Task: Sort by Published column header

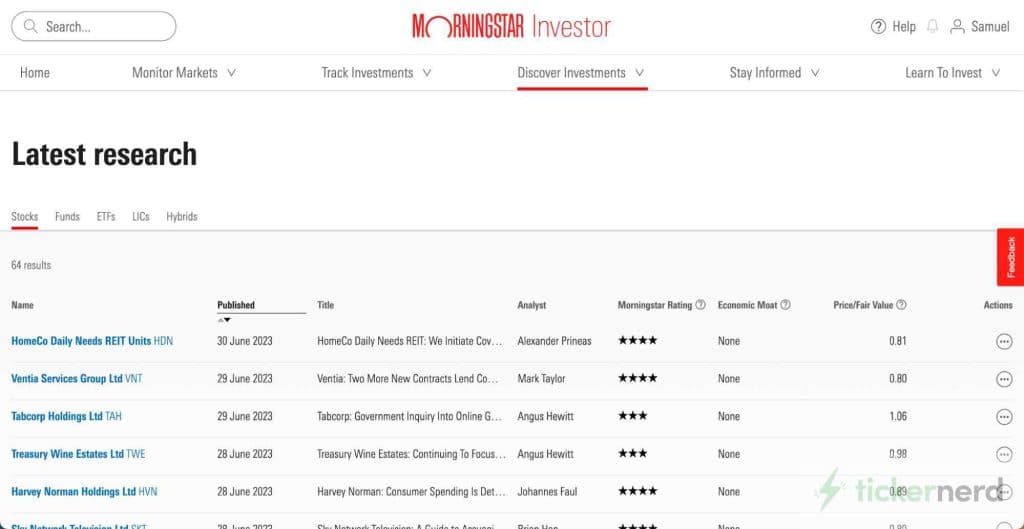Action: tap(236, 305)
